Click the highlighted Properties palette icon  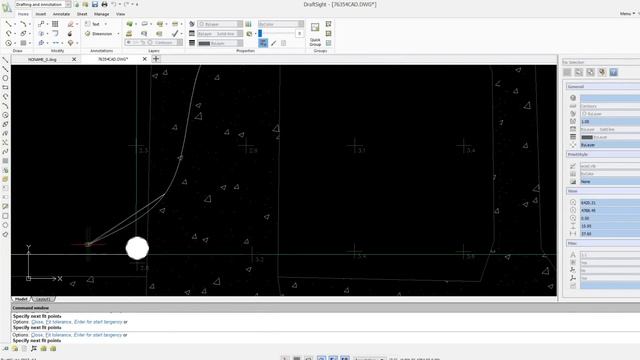tap(263, 43)
